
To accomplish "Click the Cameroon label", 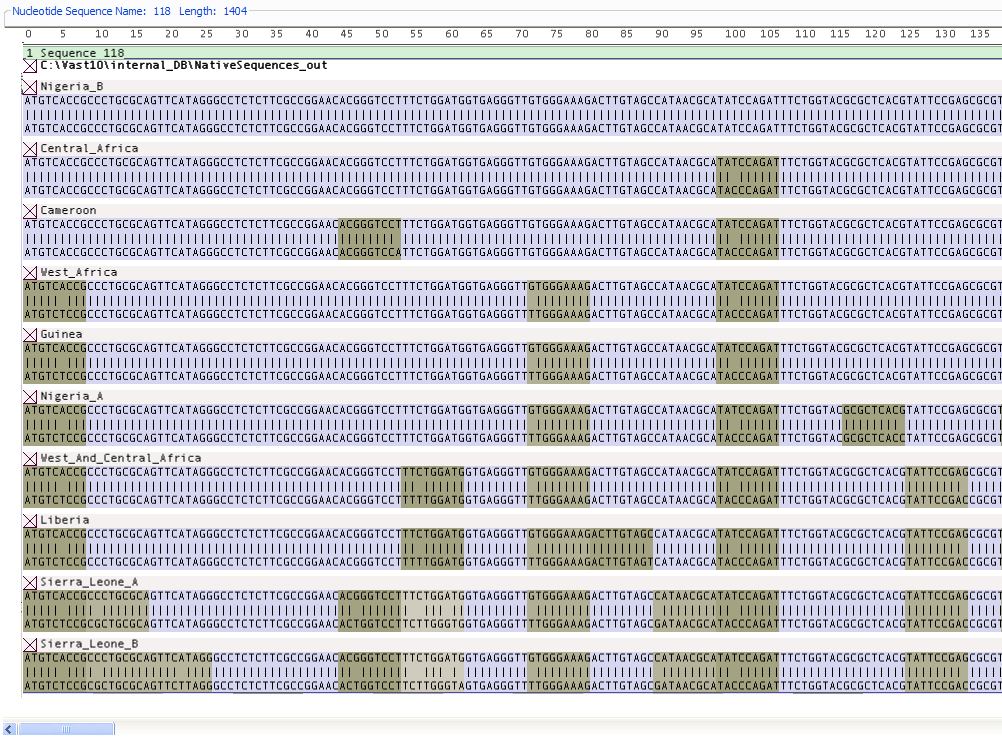I will [68, 210].
